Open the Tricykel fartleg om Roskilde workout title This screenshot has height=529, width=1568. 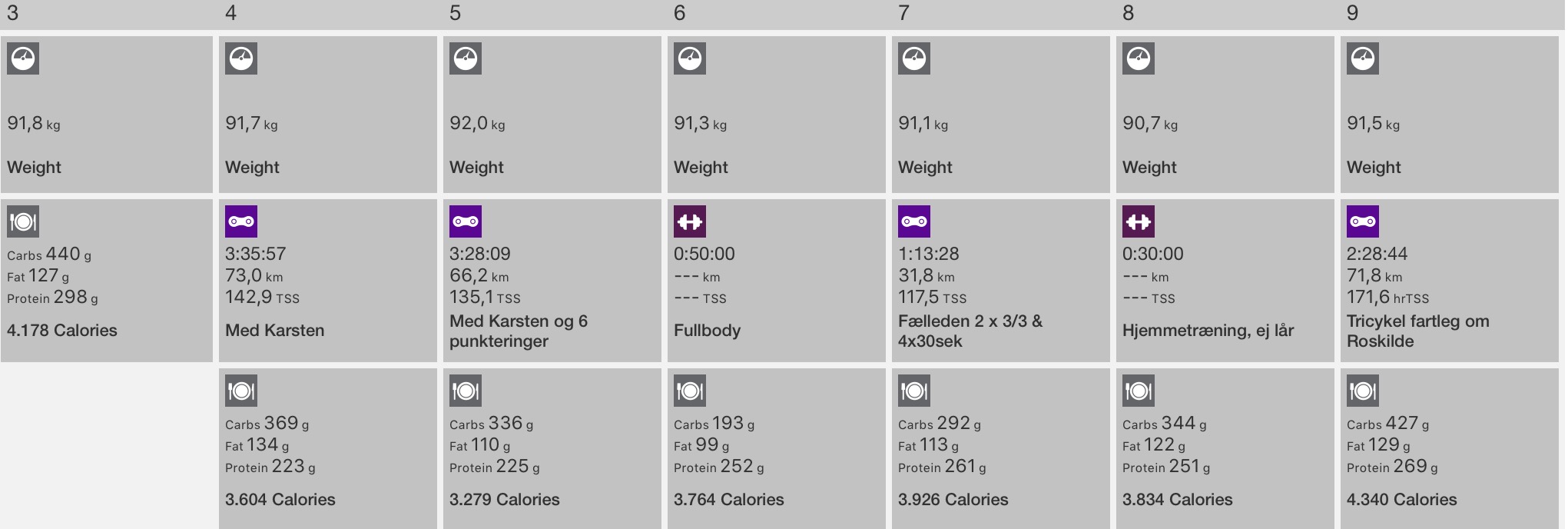(x=1417, y=331)
